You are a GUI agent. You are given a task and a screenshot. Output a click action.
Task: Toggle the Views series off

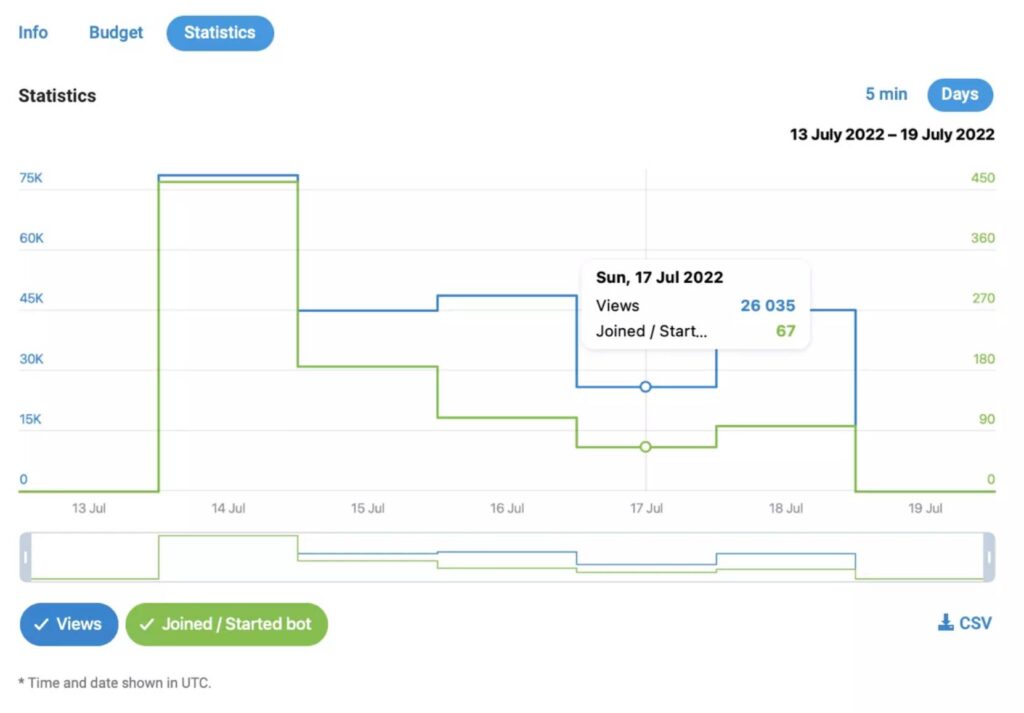point(69,624)
